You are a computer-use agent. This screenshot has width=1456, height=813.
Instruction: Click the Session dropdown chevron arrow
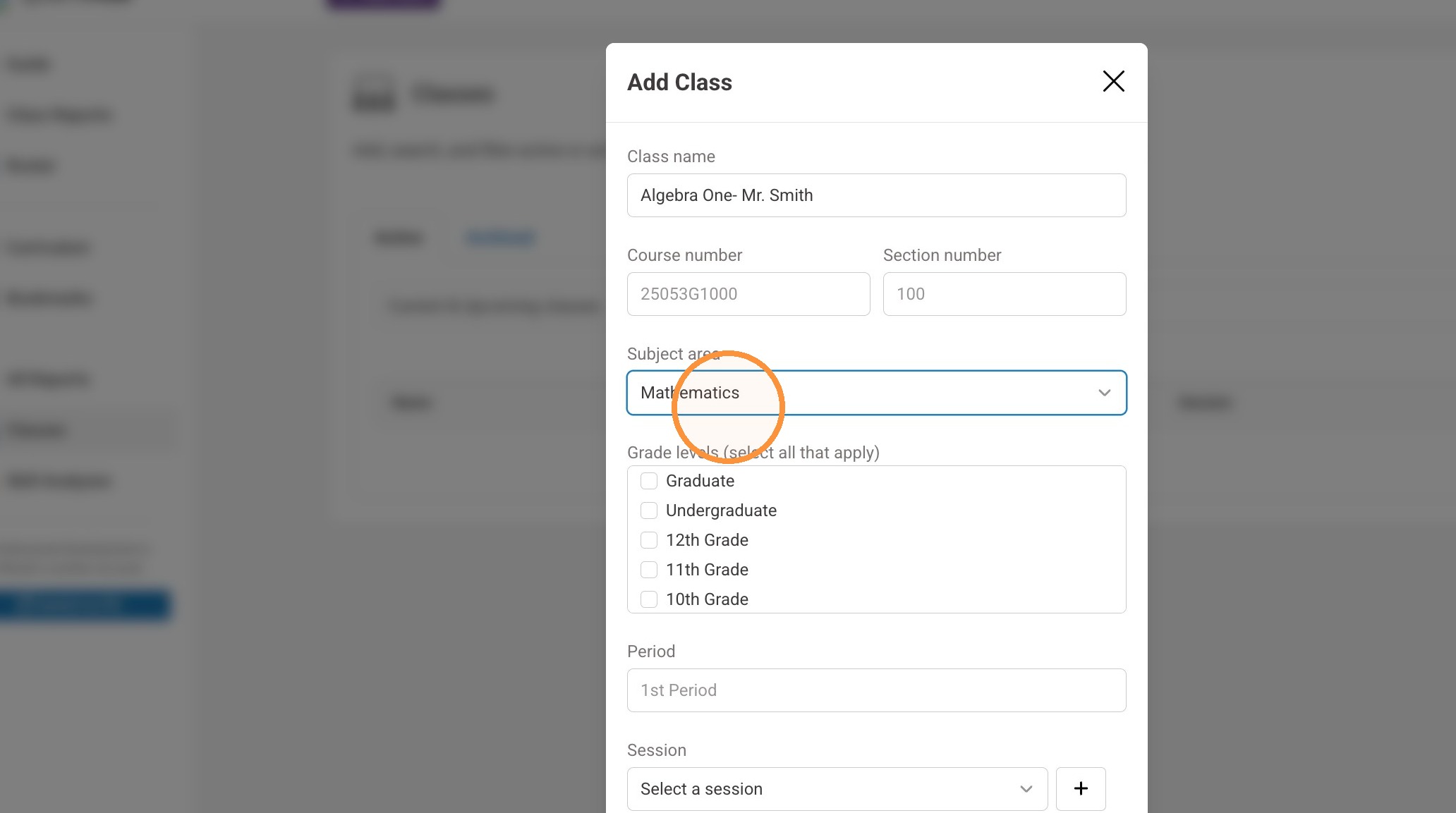[x=1026, y=789]
